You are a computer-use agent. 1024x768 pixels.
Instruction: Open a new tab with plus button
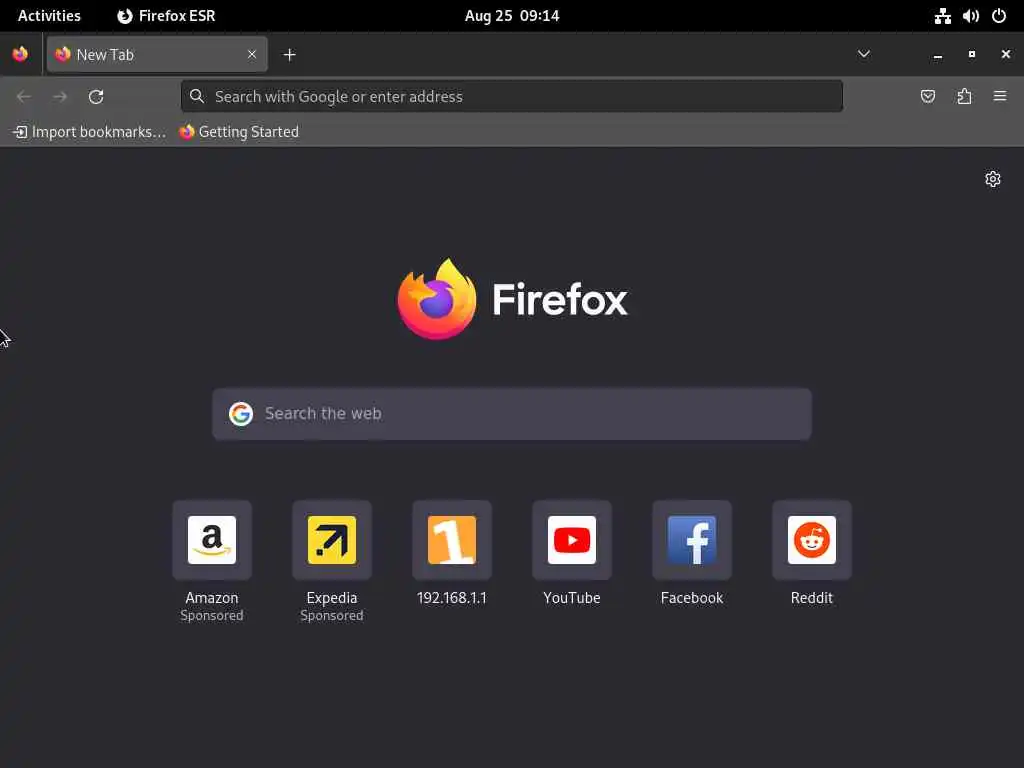289,55
